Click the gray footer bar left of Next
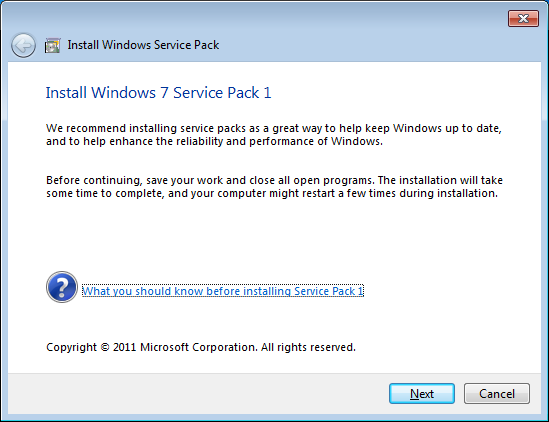The height and width of the screenshot is (422, 549). pos(198,394)
